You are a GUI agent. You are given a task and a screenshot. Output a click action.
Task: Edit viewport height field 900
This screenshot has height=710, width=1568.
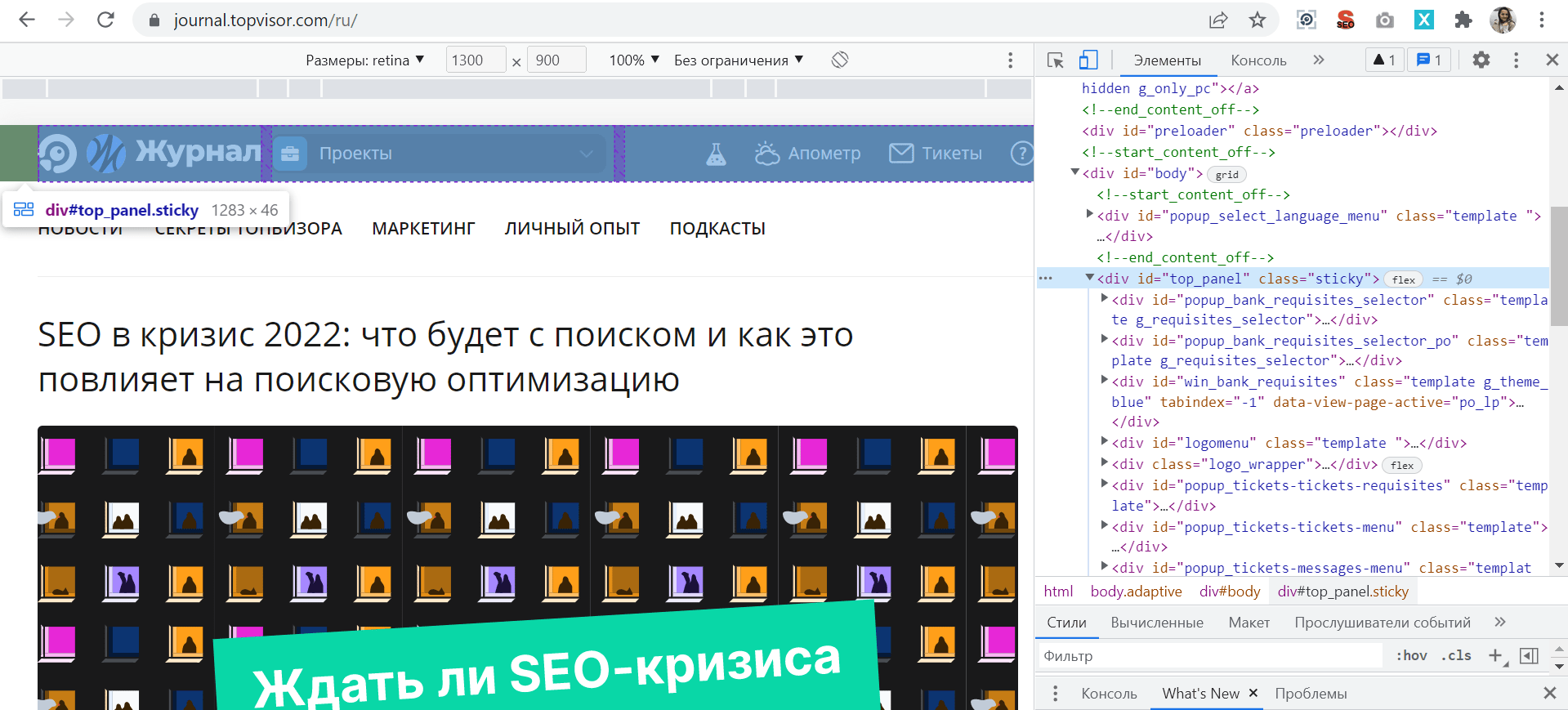[556, 60]
